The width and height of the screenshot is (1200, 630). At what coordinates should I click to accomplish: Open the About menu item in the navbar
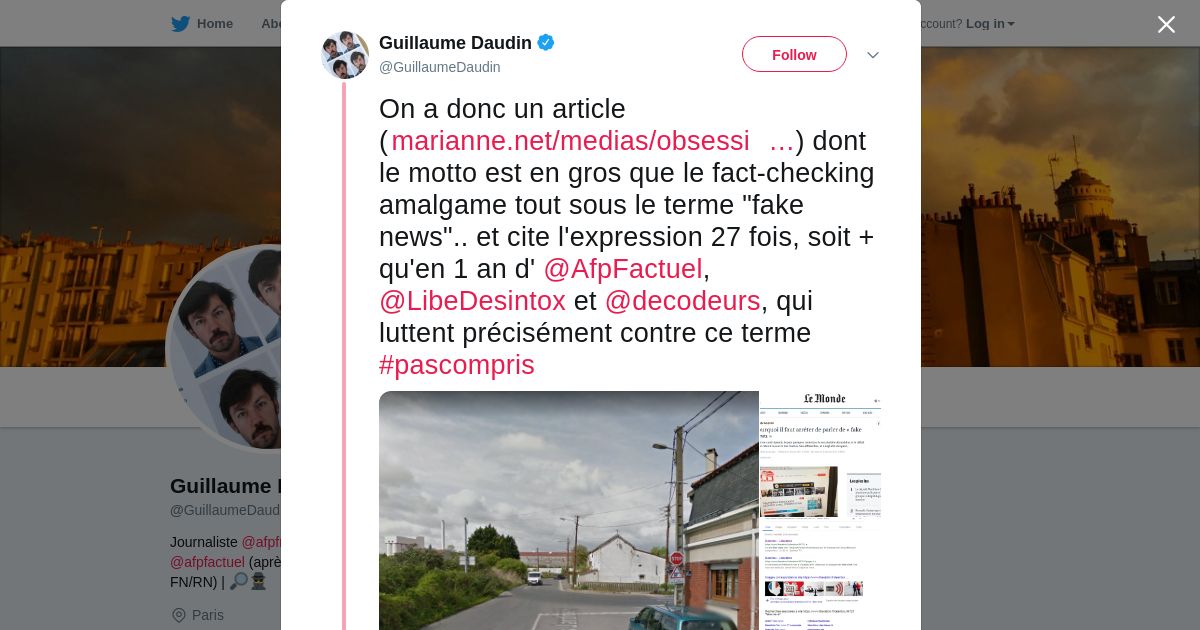click(270, 24)
